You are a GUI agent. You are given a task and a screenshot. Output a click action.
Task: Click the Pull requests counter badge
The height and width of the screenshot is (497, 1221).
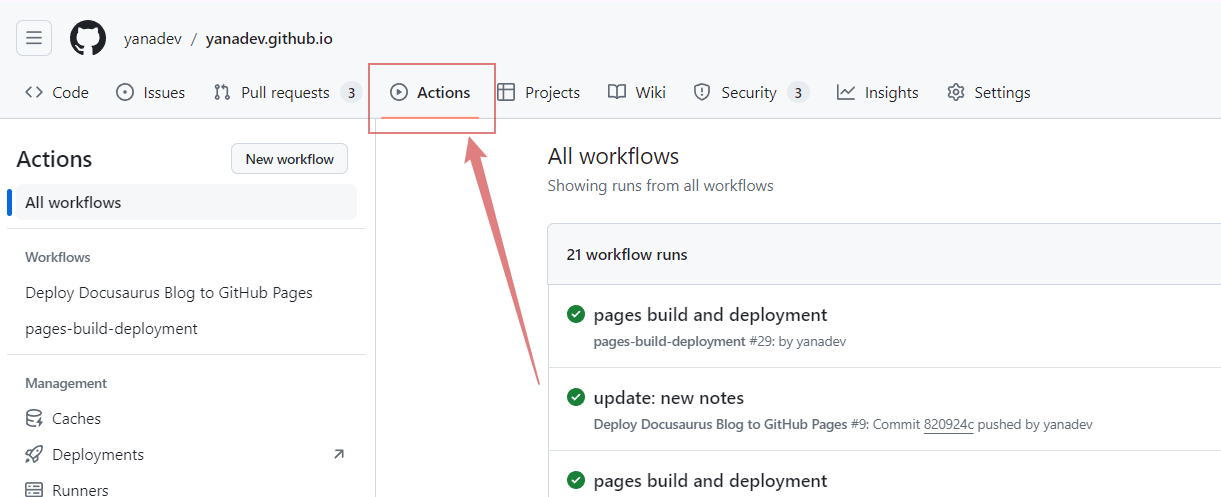pyautogui.click(x=350, y=93)
